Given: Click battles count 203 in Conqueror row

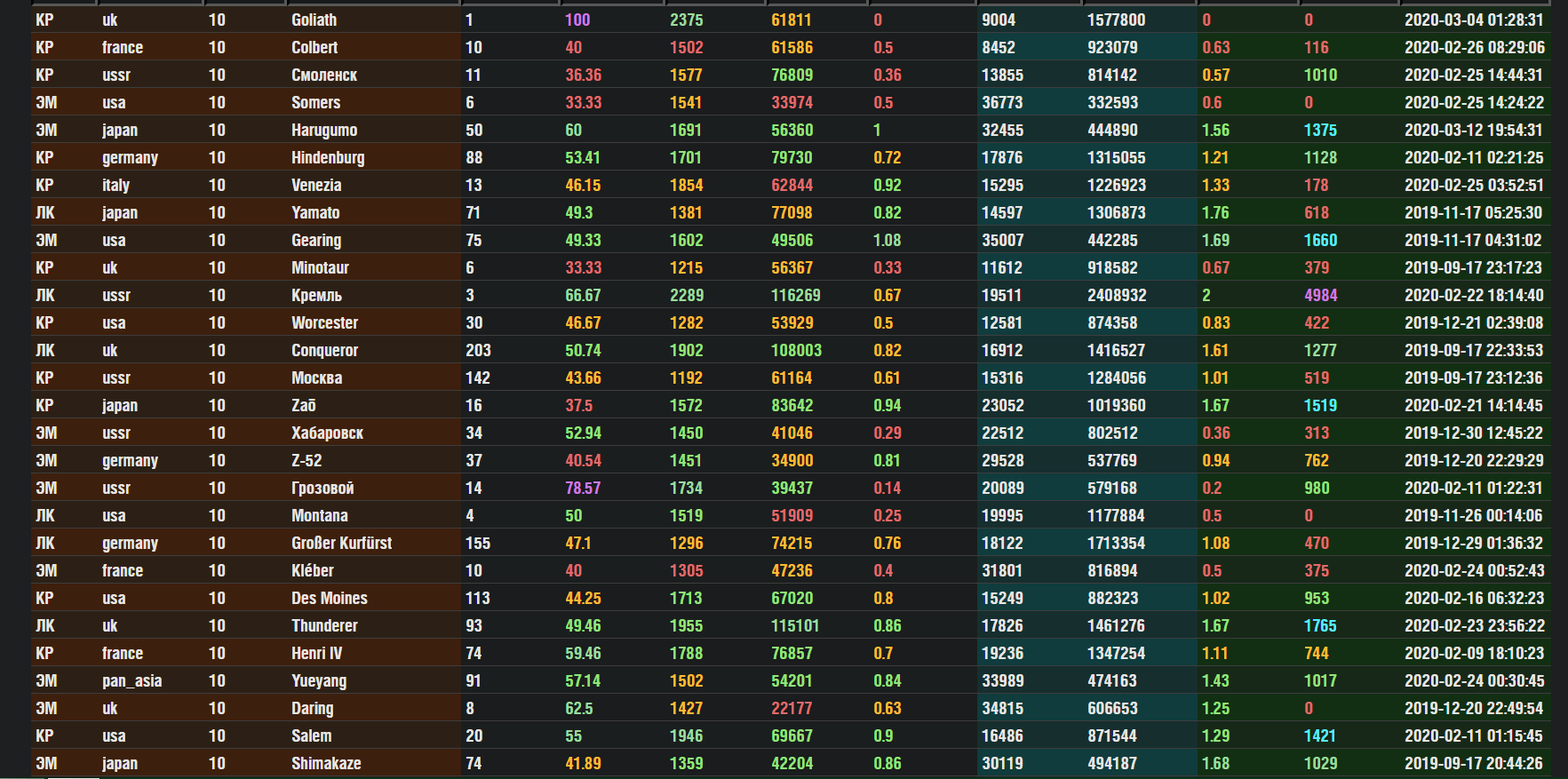Looking at the screenshot, I should click(478, 350).
